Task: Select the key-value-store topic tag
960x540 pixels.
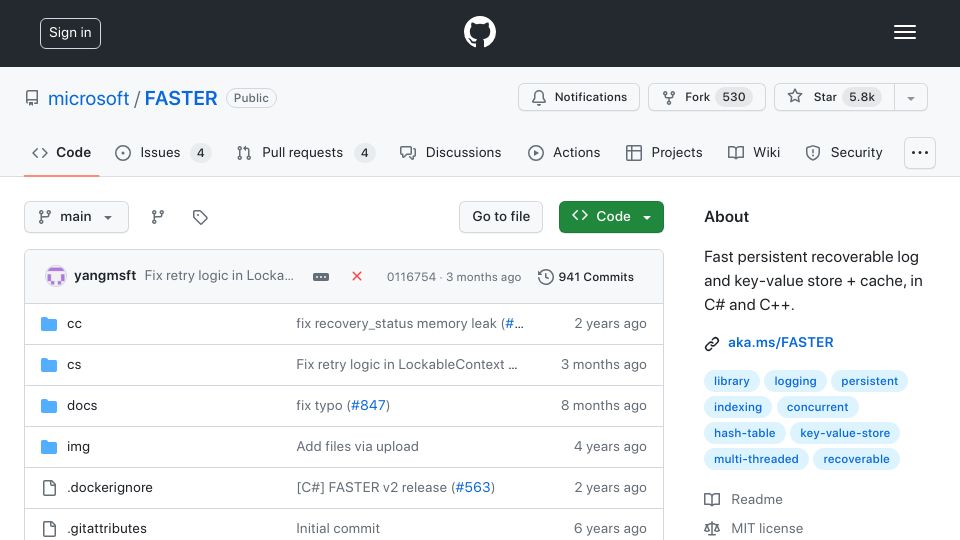Action: 845,433
